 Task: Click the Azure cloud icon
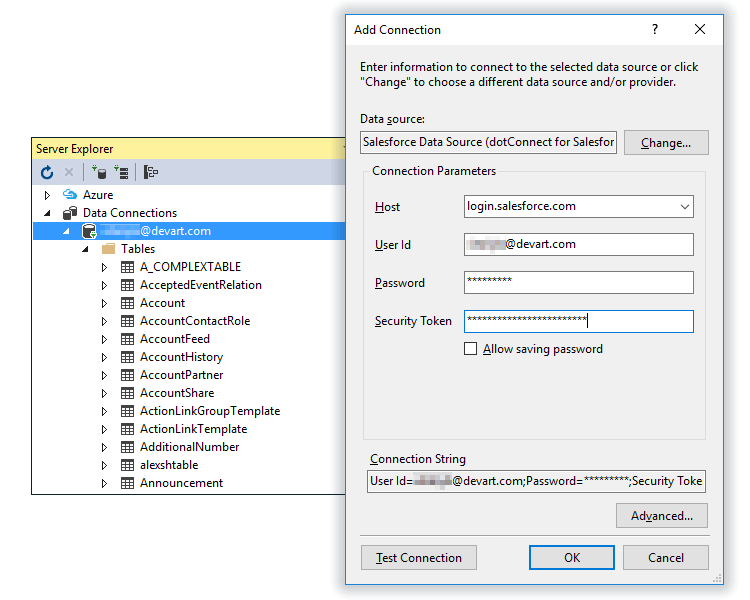click(70, 195)
